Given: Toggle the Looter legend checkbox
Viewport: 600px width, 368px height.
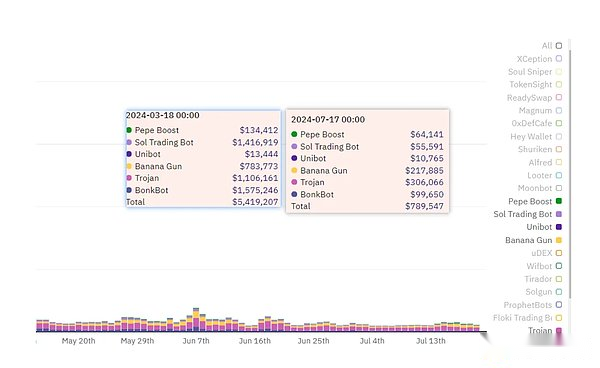Looking at the screenshot, I should 559,175.
